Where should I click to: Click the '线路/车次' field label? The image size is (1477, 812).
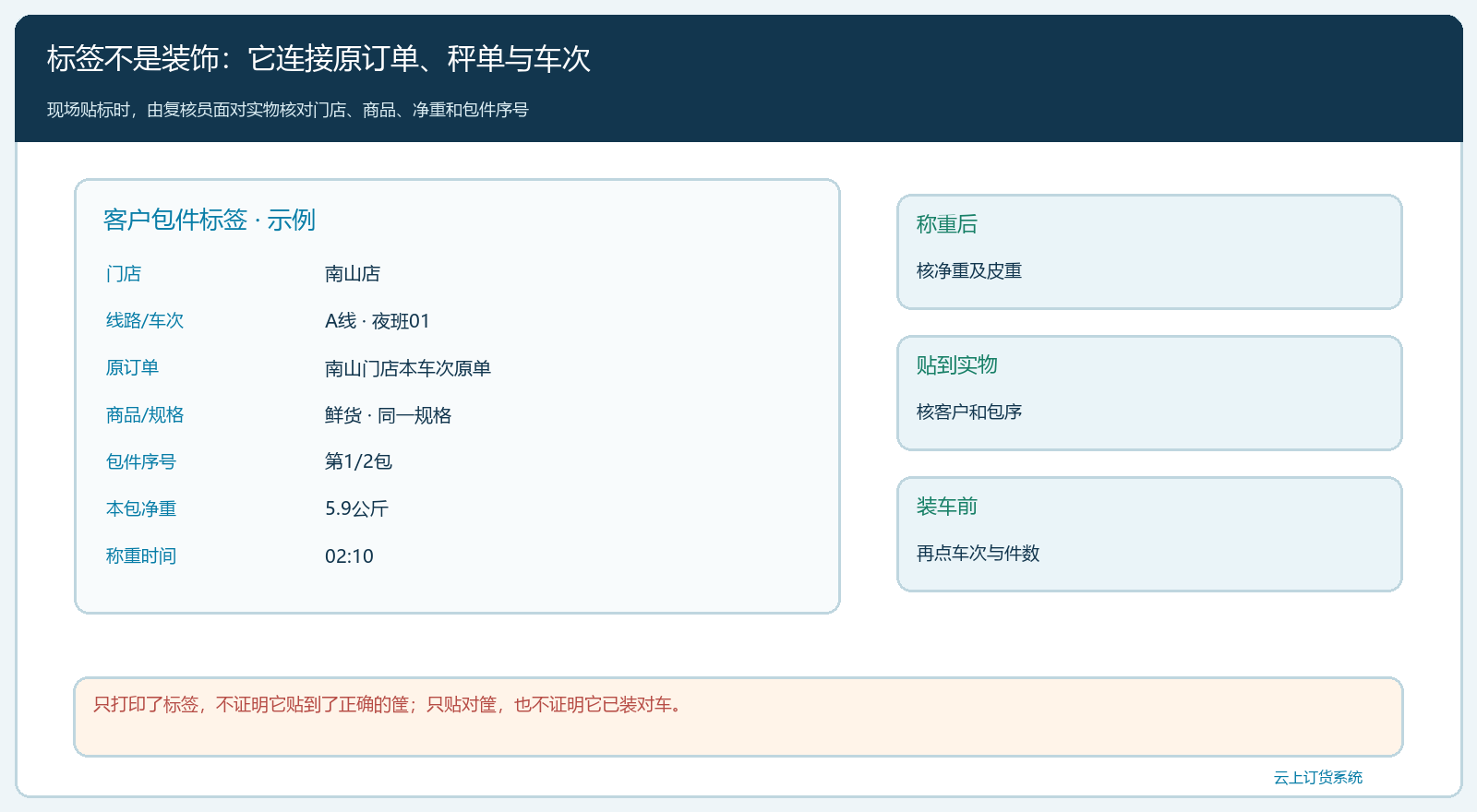(145, 321)
